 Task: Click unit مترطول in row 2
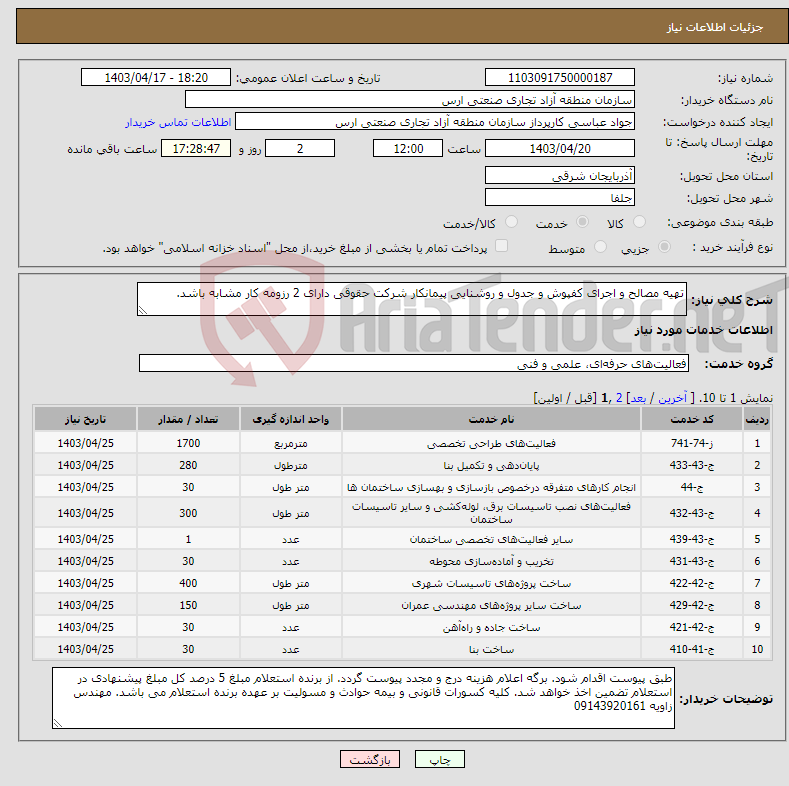(x=291, y=466)
